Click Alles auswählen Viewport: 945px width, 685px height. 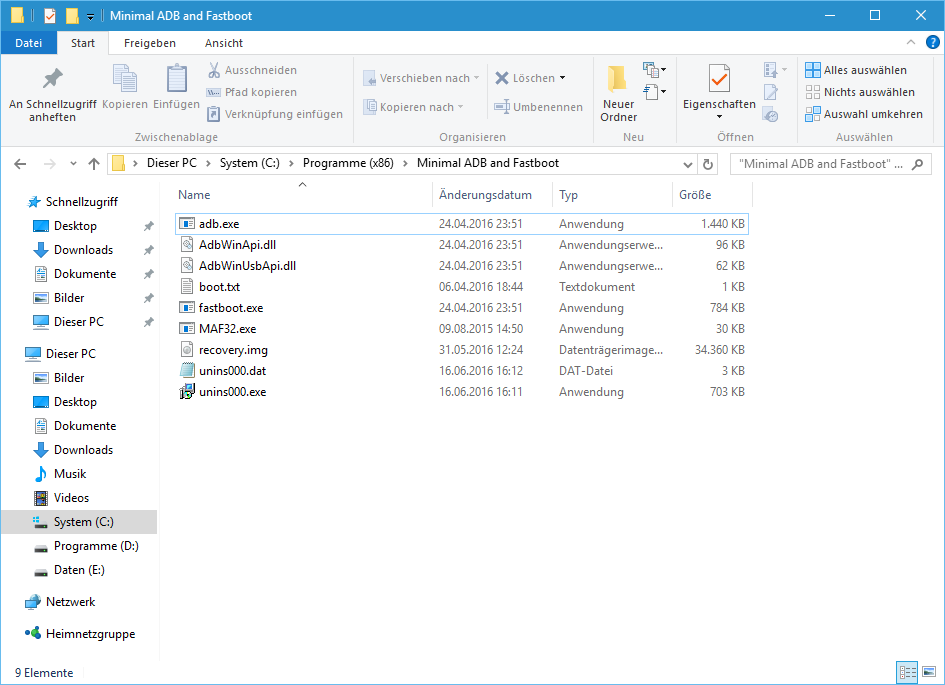tap(856, 70)
